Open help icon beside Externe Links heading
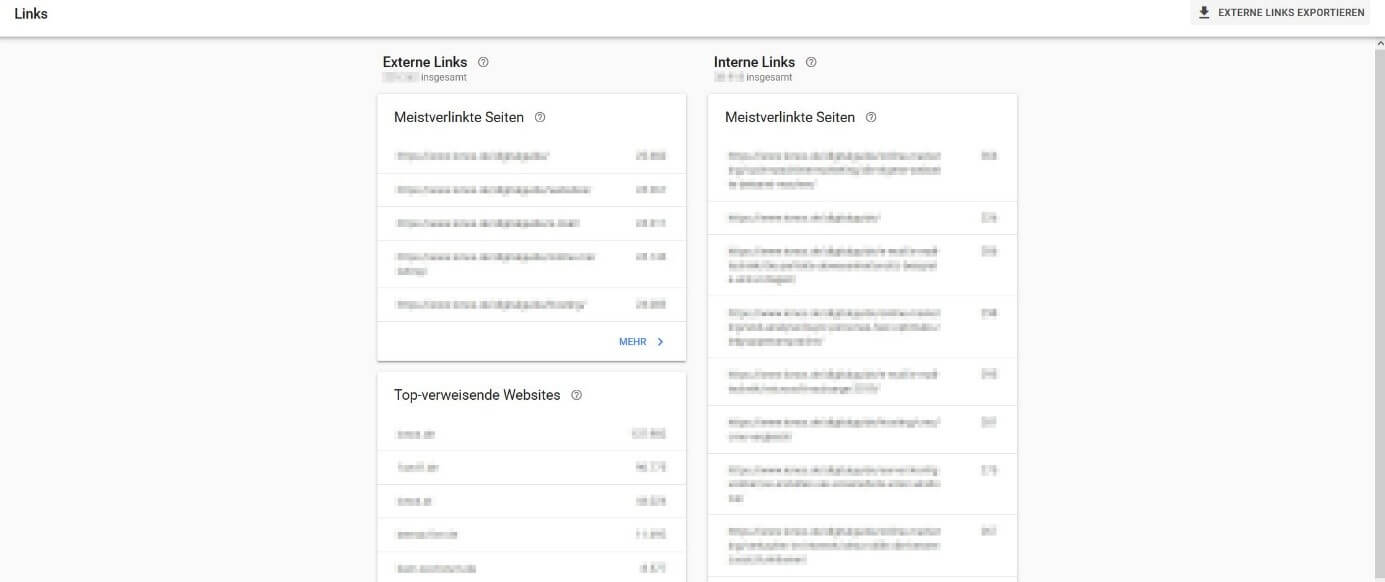This screenshot has height=582, width=1385. pos(483,62)
